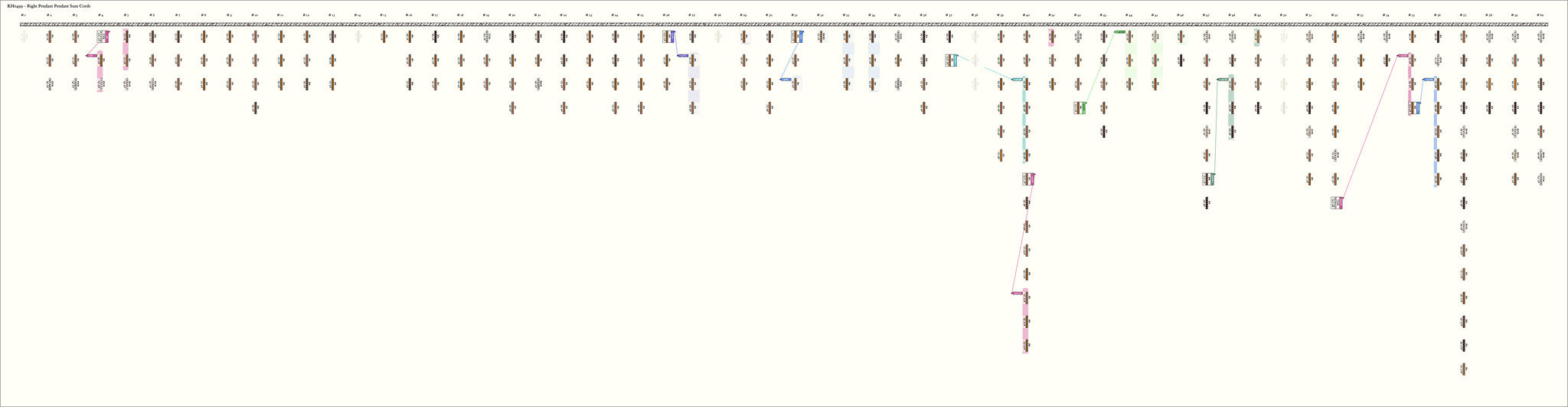This screenshot has height=407, width=1568.
Task: Click the pink arrow tag left of column #4
Action: (91, 55)
